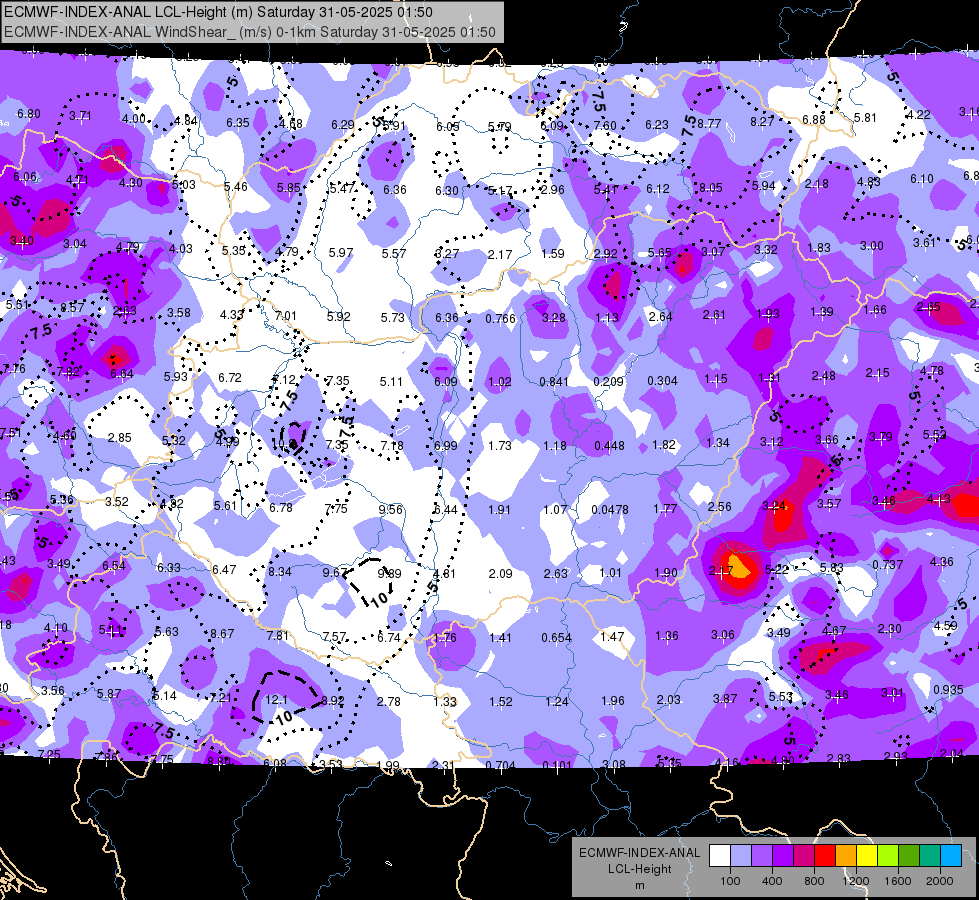This screenshot has width=979, height=900.
Task: Click the wind shear value 0.0478
Action: (x=610, y=510)
